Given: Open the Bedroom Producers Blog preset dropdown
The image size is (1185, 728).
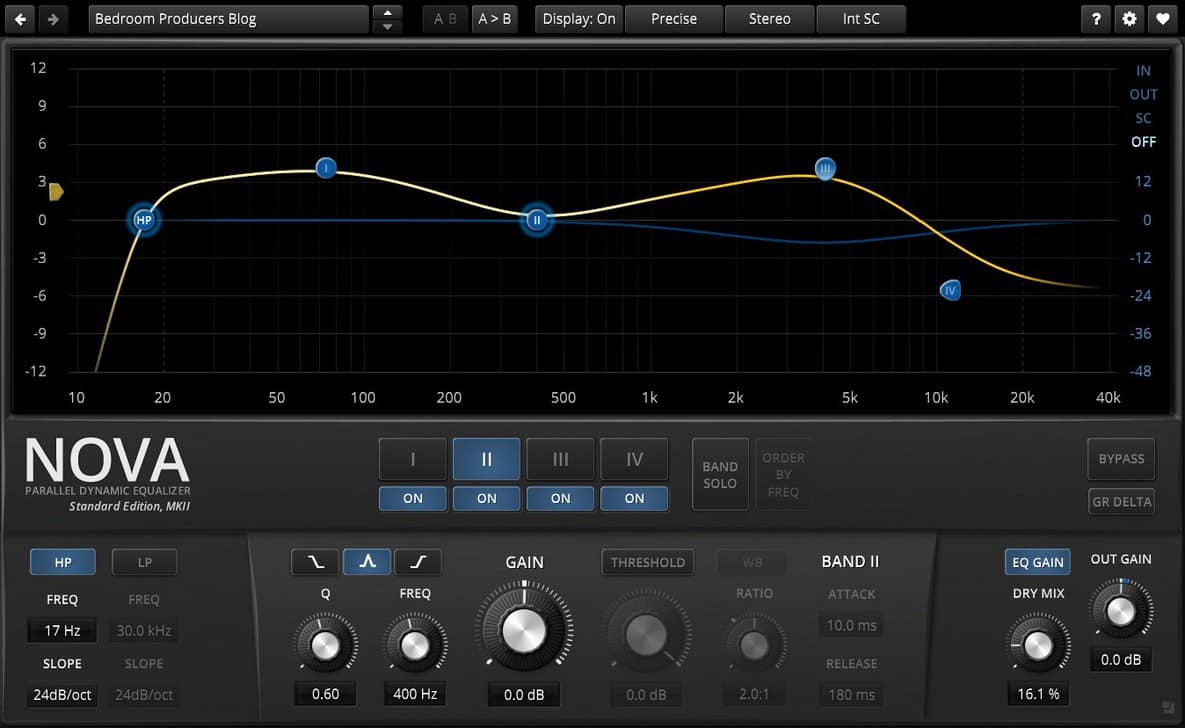Looking at the screenshot, I should pos(228,19).
